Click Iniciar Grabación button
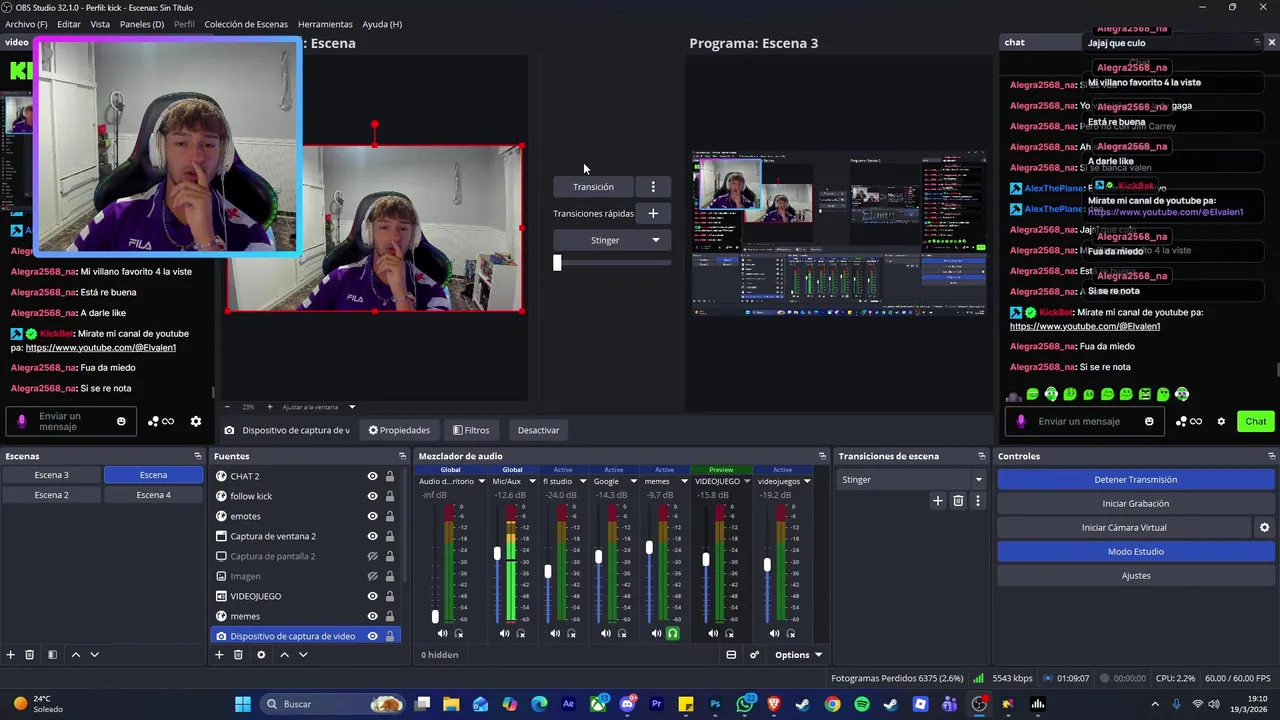The height and width of the screenshot is (720, 1280). point(1136,503)
